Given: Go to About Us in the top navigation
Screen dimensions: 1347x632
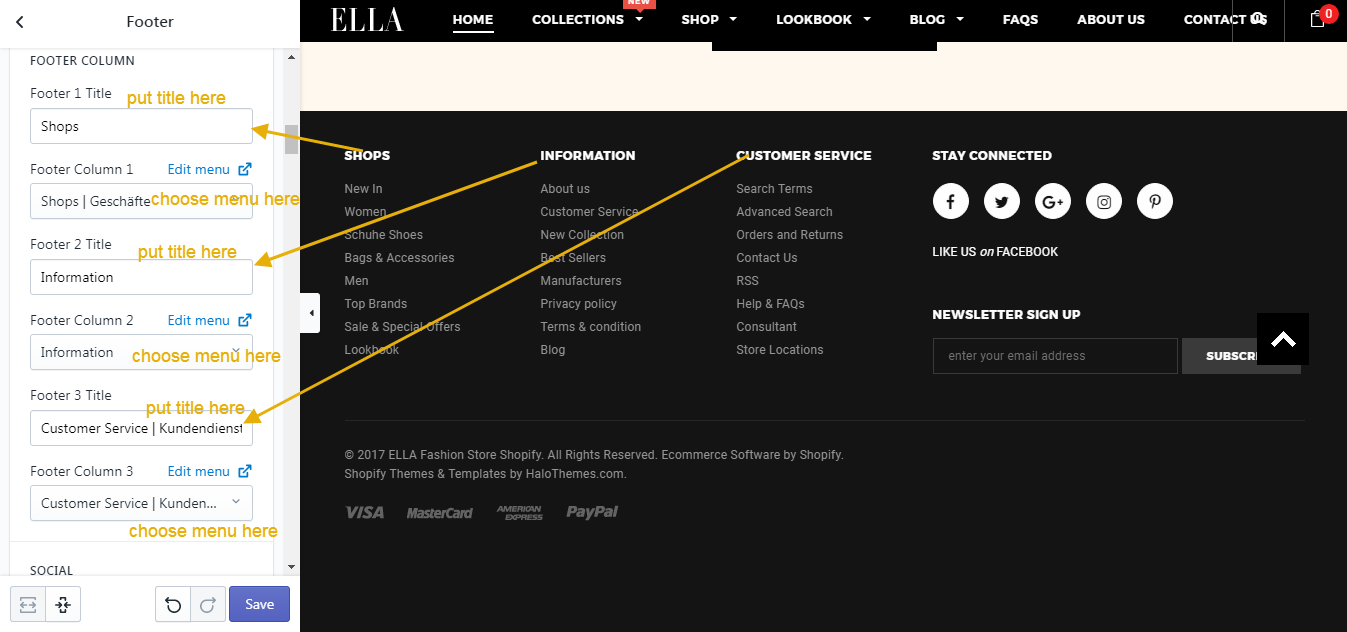Looking at the screenshot, I should [x=1111, y=19].
